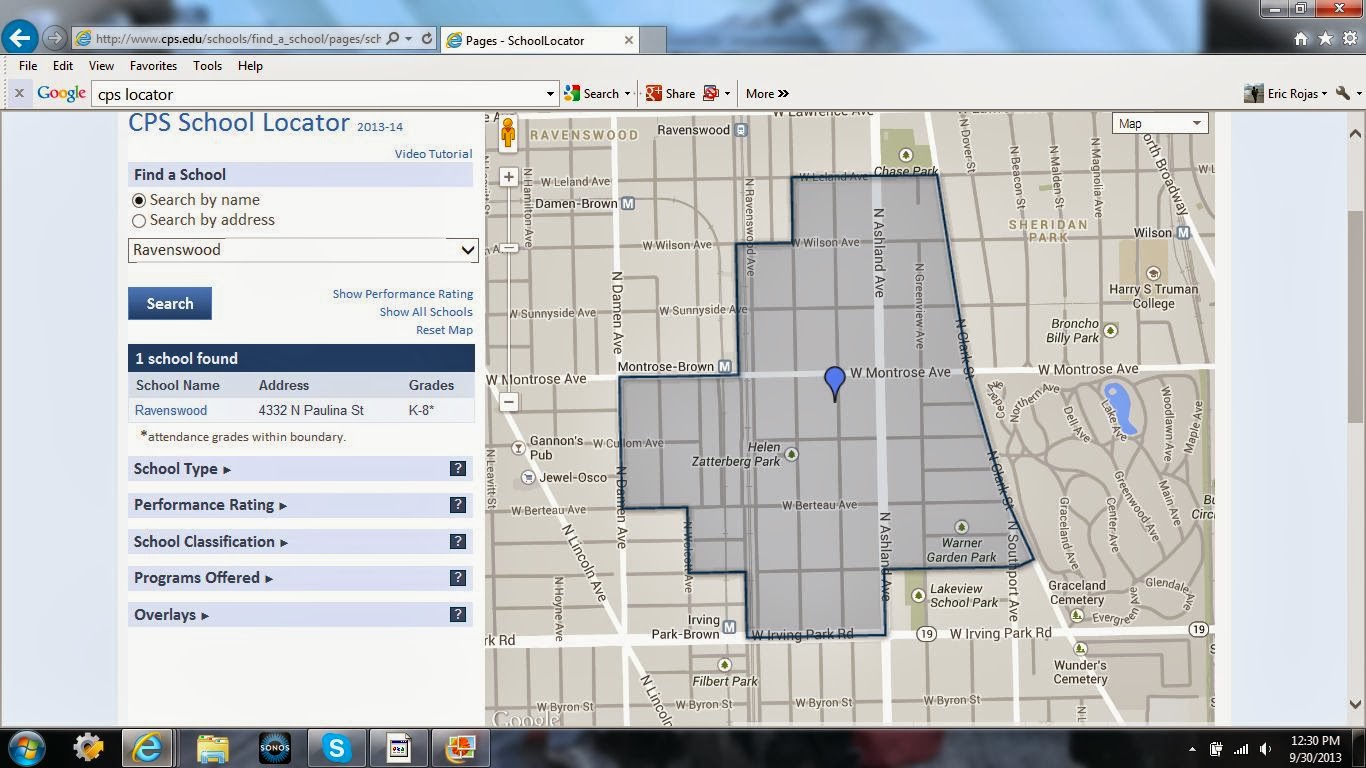1366x768 pixels.
Task: Click the browser Forward arrow button
Action: [x=54, y=39]
